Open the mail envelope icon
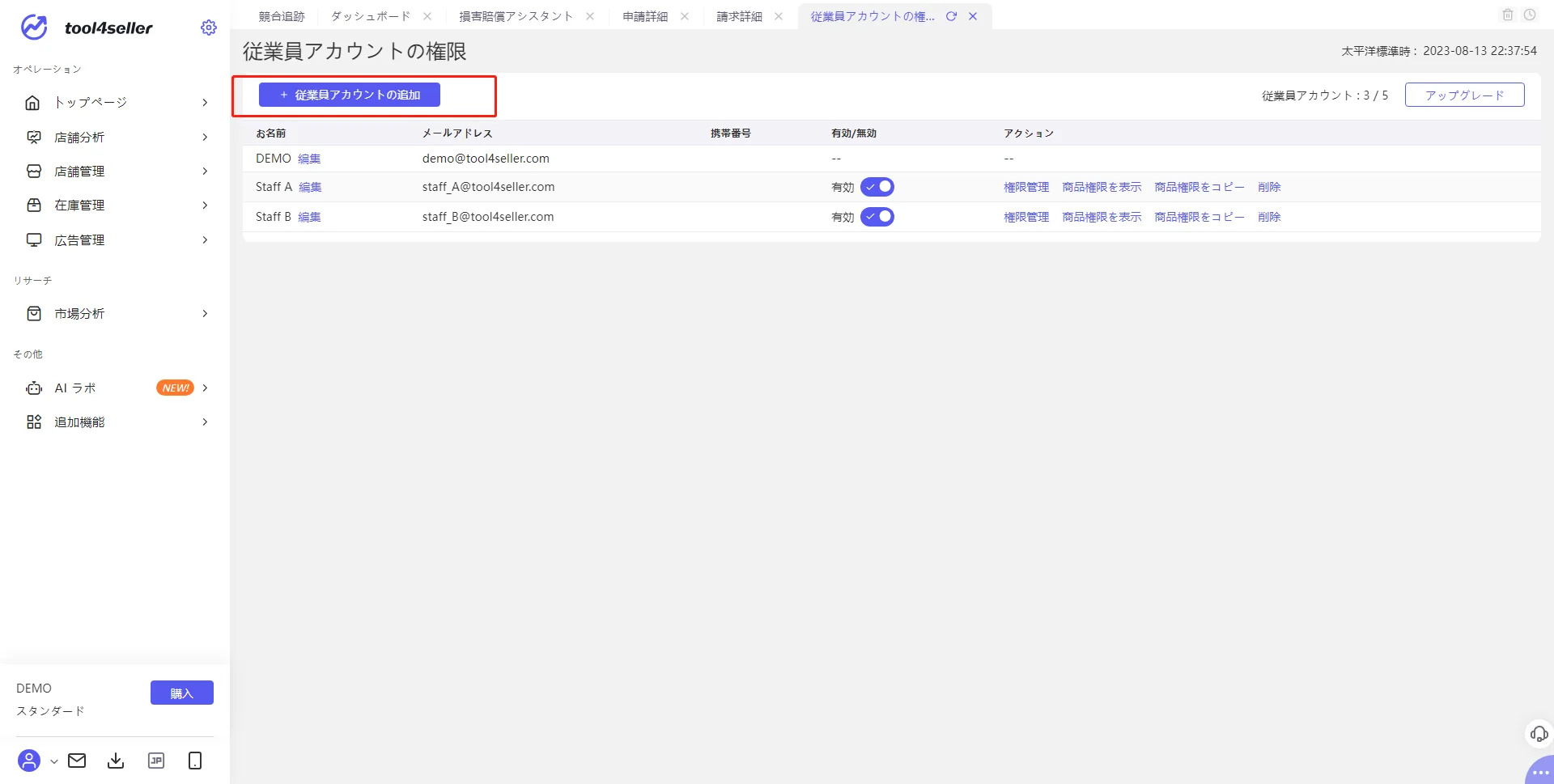 [x=77, y=761]
